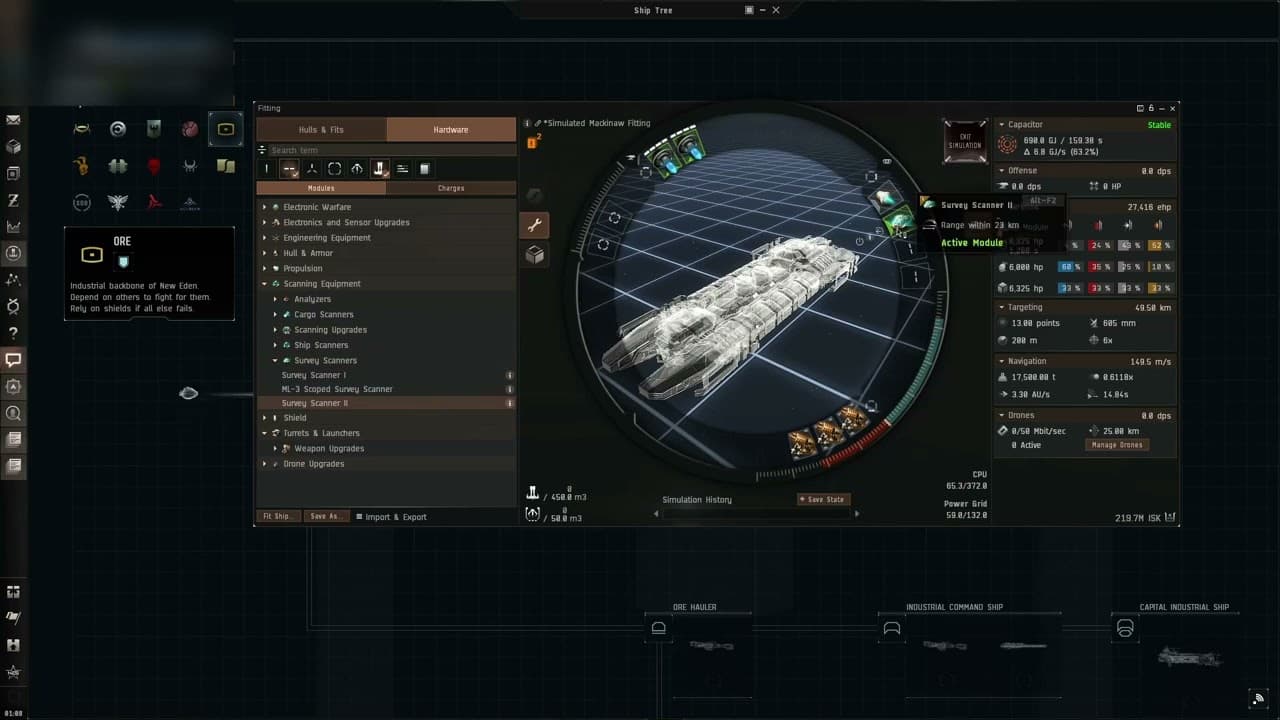Toggle the checked dashed-slot hardware filter
Image resolution: width=1280 pixels, height=720 pixels.
[x=289, y=169]
